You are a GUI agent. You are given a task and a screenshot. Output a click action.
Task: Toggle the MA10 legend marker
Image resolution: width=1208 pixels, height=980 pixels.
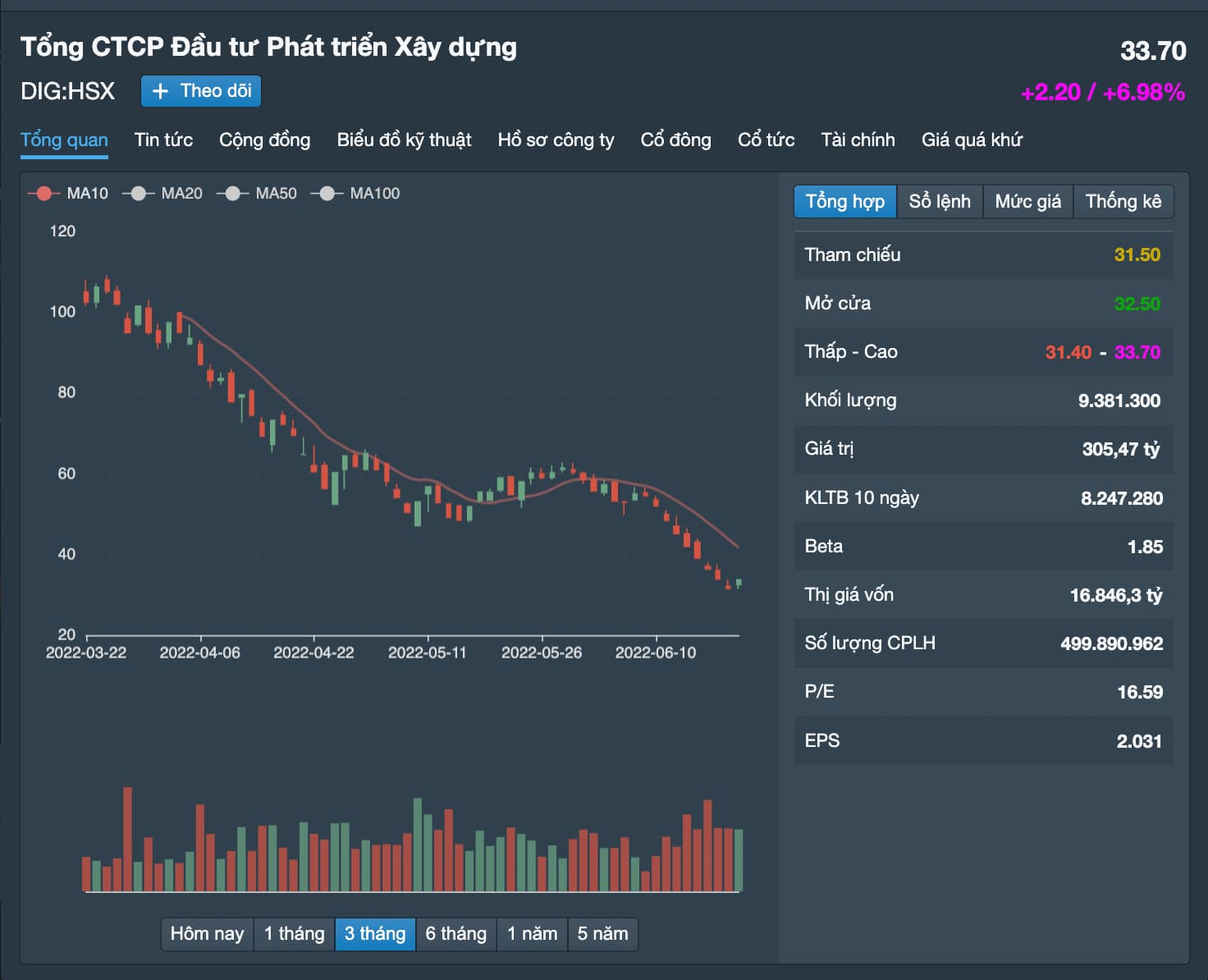[x=44, y=194]
